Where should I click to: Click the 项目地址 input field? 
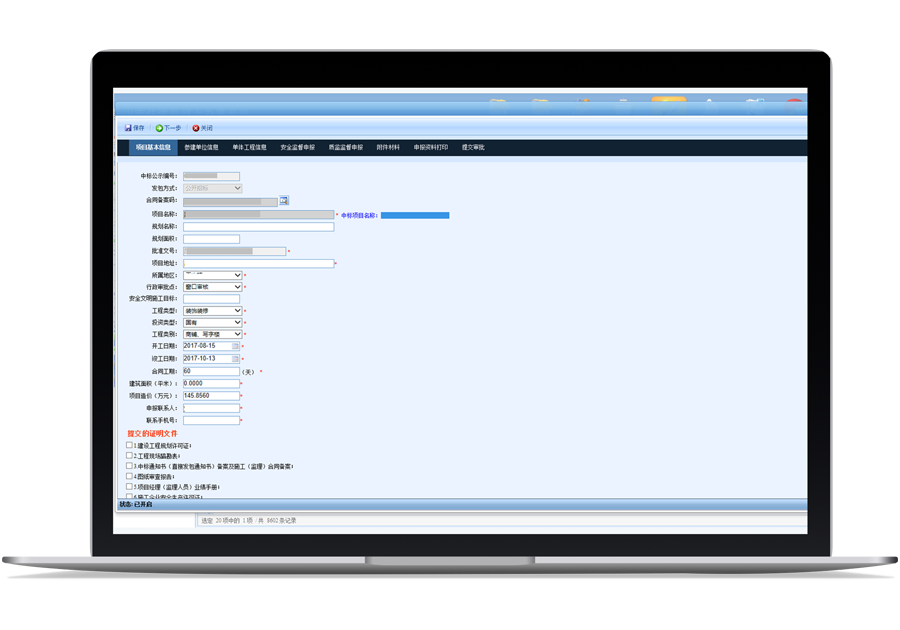[x=258, y=264]
